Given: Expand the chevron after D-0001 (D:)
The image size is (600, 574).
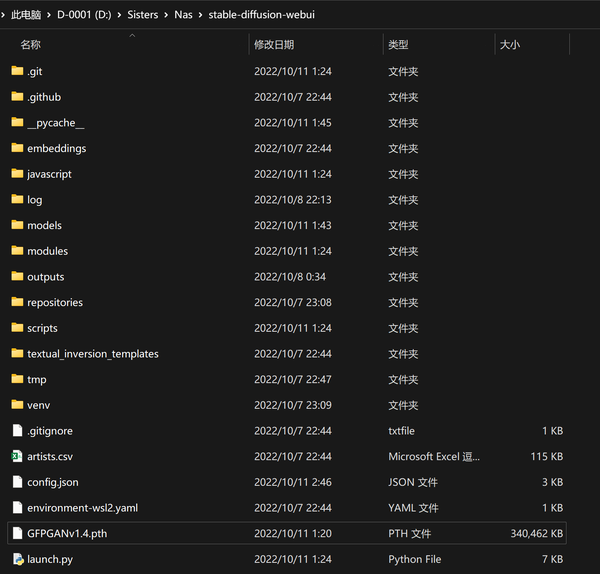Looking at the screenshot, I should [119, 15].
